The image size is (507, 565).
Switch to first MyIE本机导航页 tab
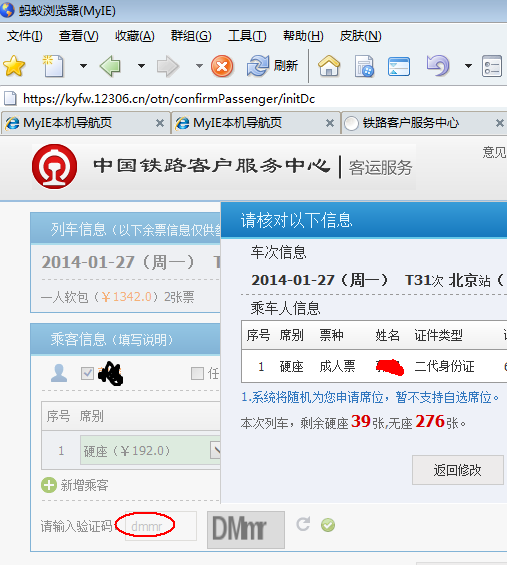point(85,123)
